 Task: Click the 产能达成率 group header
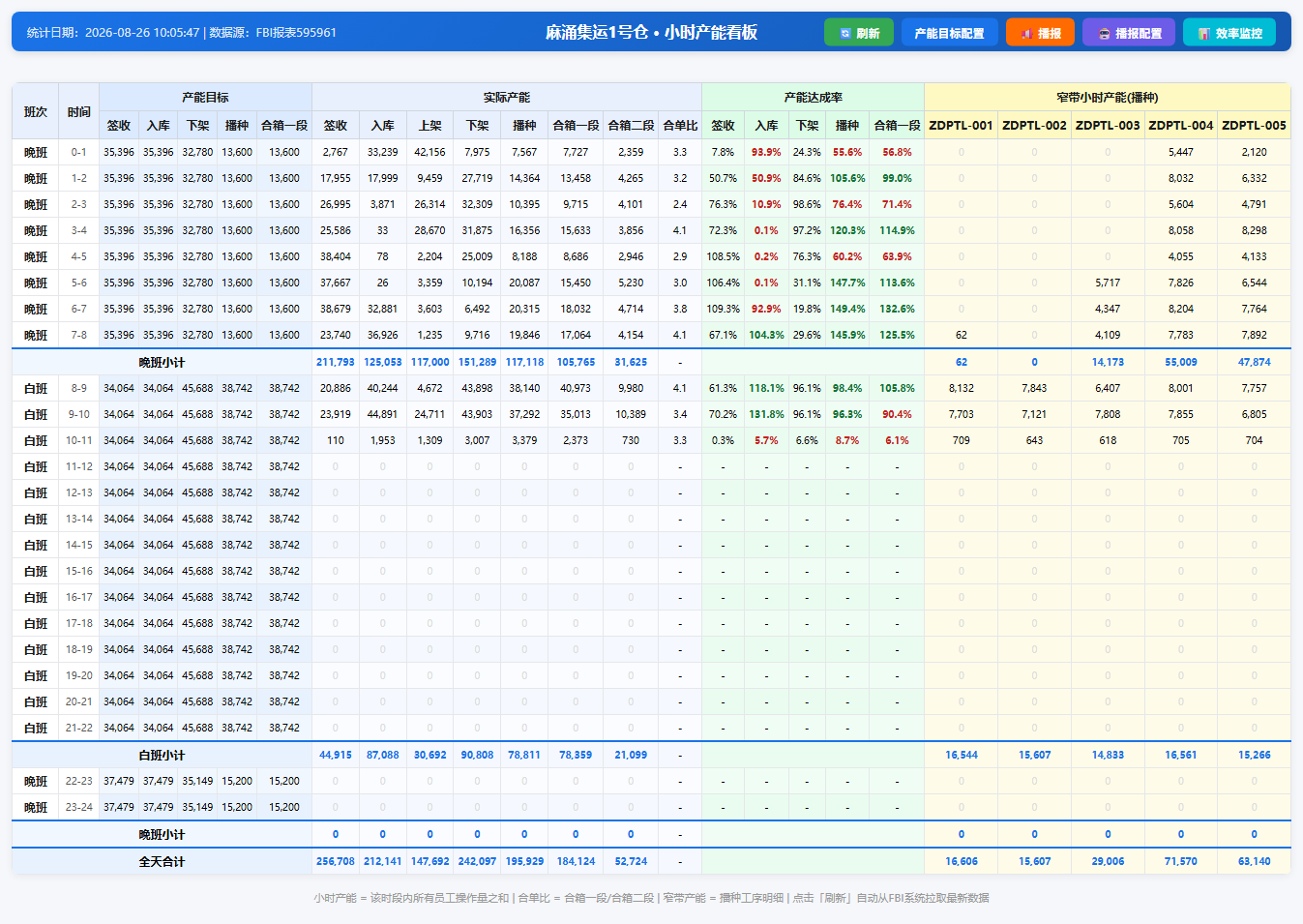814,97
